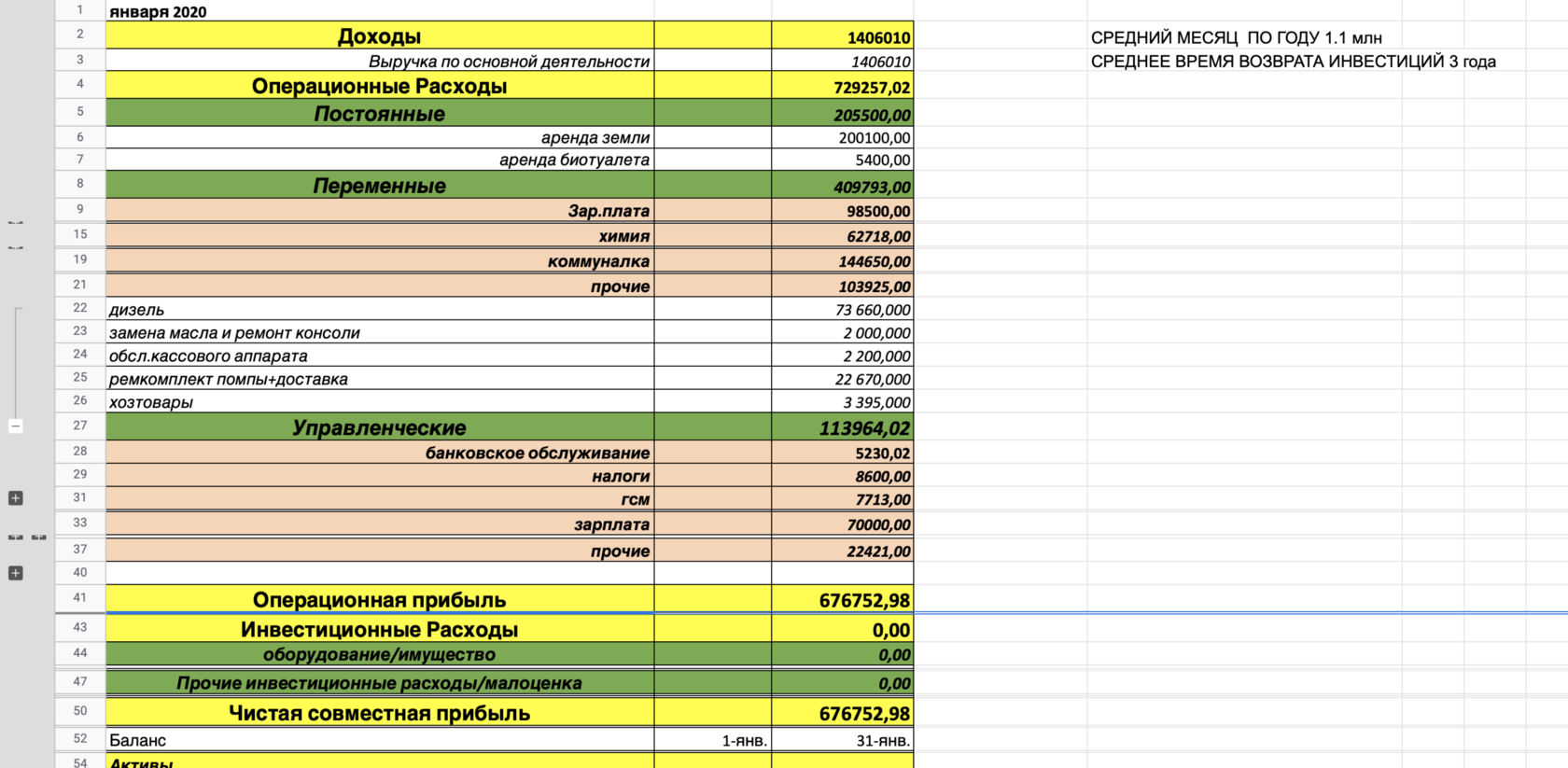Select the 'Переменные' section cell
Image resolution: width=1568 pixels, height=768 pixels.
[x=380, y=185]
